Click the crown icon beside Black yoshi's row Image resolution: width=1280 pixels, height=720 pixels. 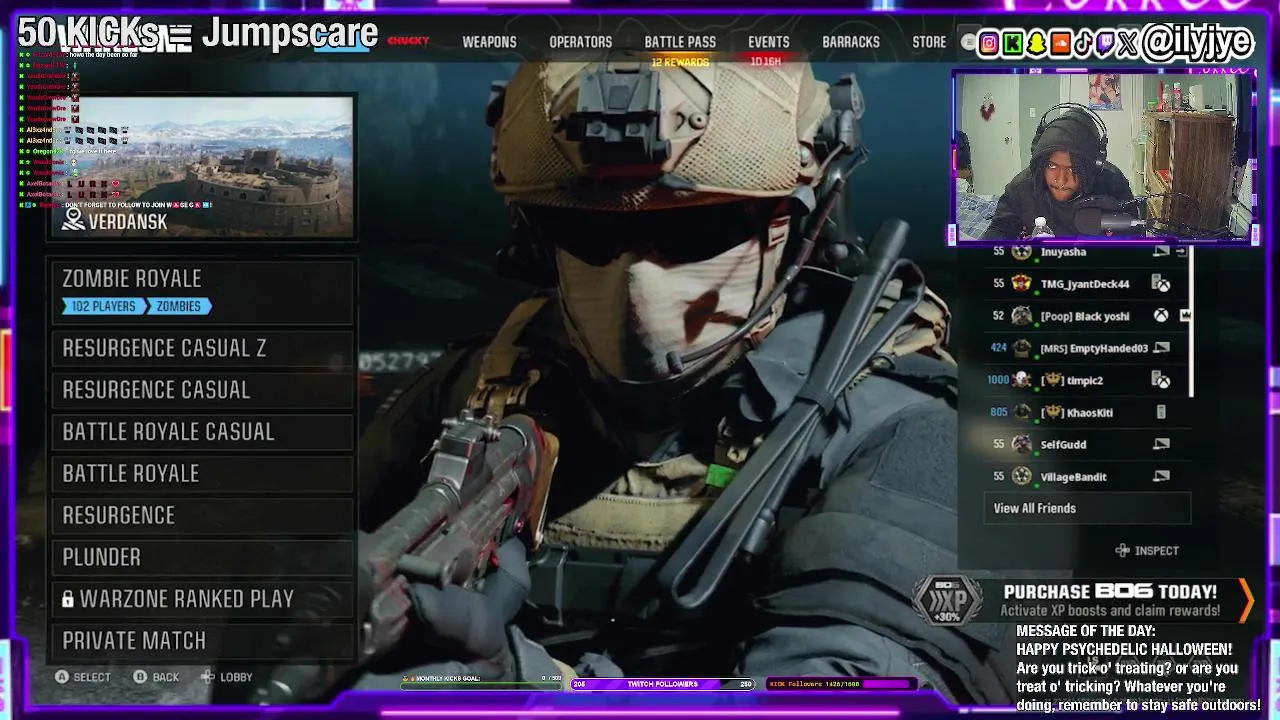[1185, 316]
